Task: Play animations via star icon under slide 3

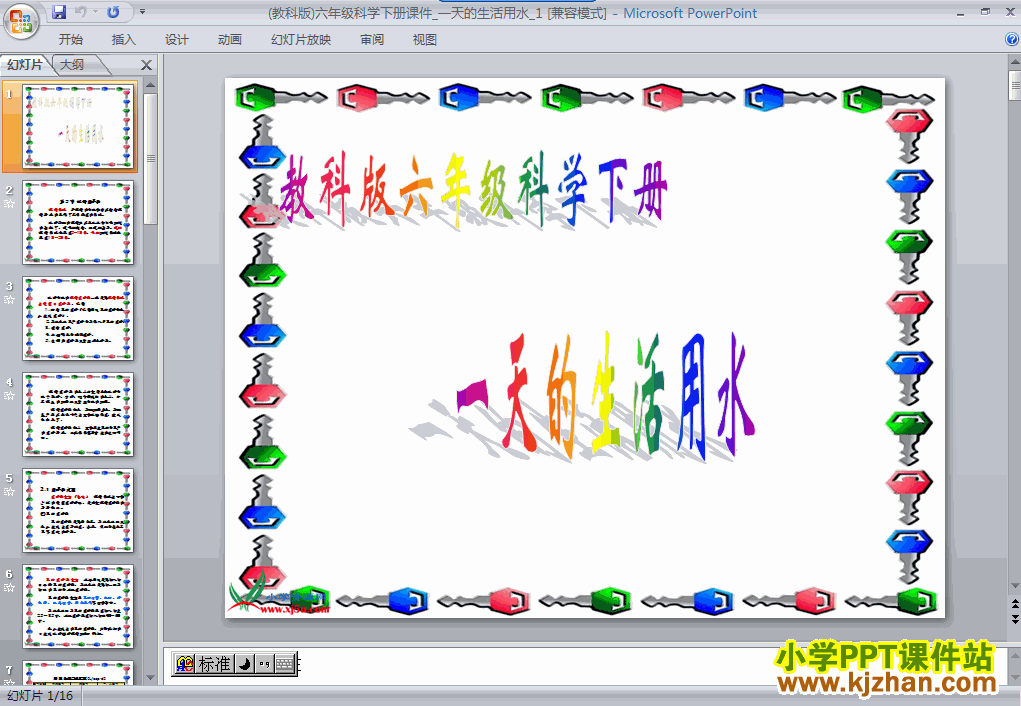Action: (9, 300)
